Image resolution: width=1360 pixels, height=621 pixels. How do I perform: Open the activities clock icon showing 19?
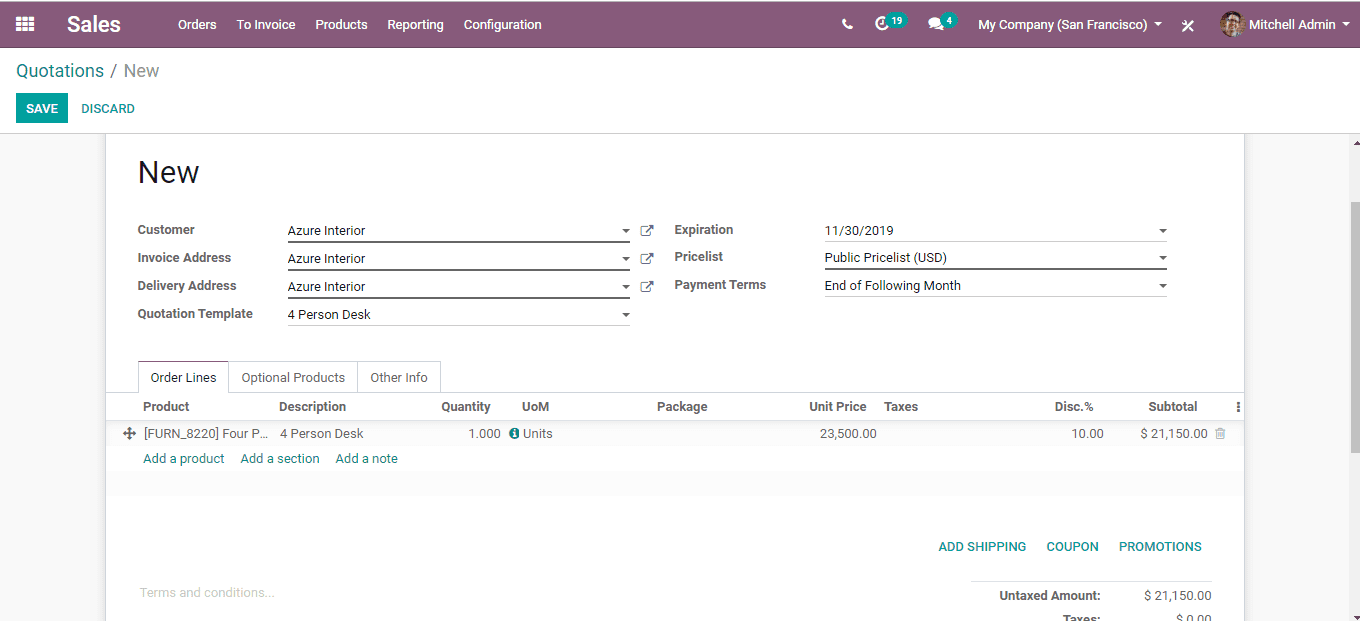click(884, 24)
